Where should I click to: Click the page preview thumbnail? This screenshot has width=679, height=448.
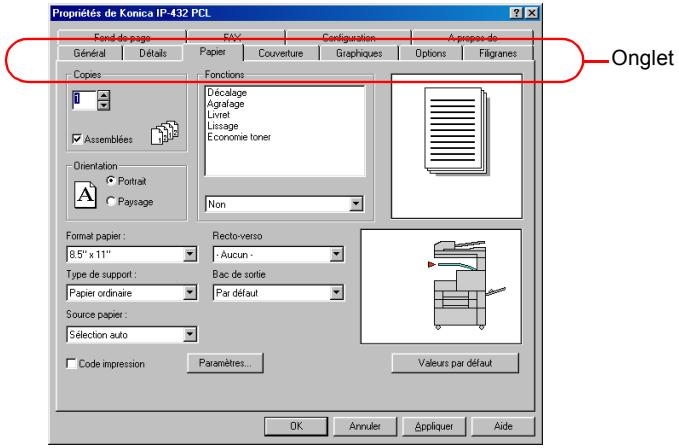point(457,146)
